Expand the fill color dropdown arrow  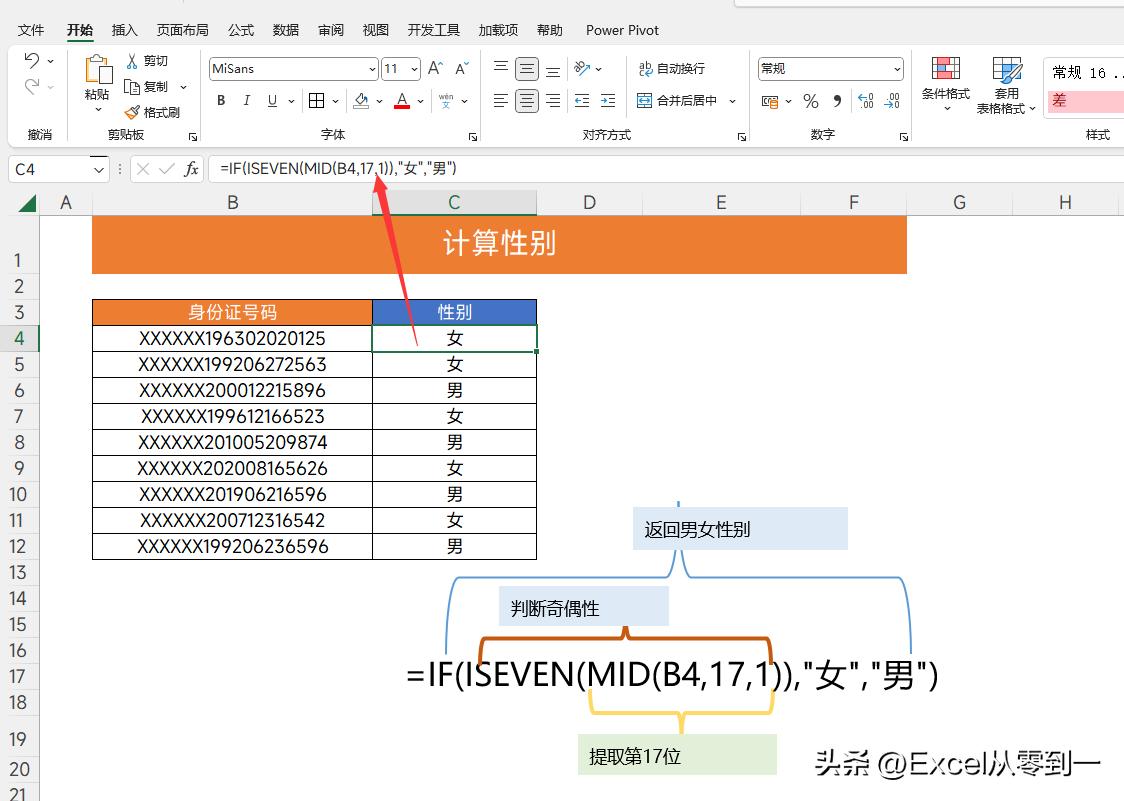(x=379, y=101)
